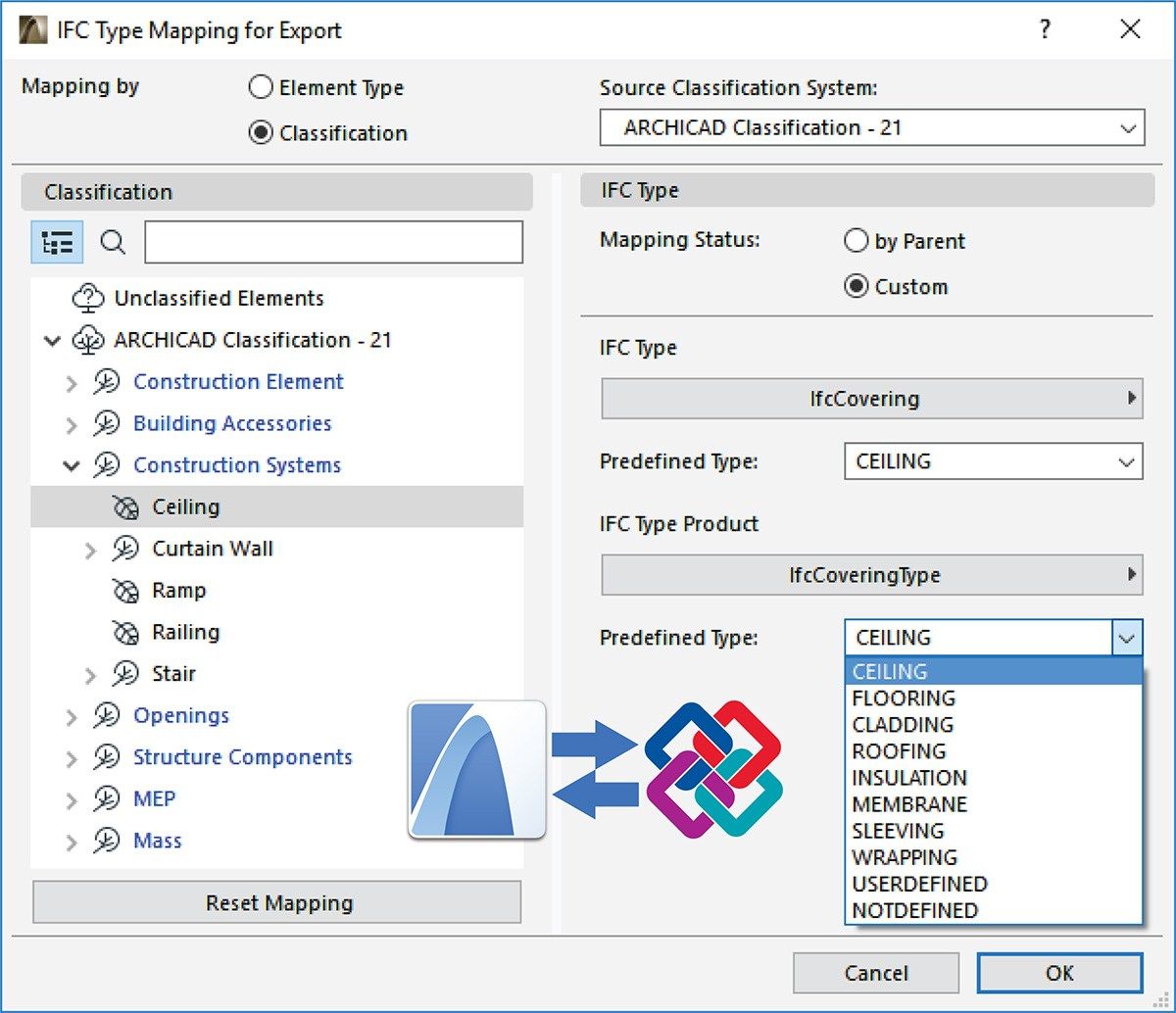
Task: Click the search magnifier icon
Action: point(113,242)
